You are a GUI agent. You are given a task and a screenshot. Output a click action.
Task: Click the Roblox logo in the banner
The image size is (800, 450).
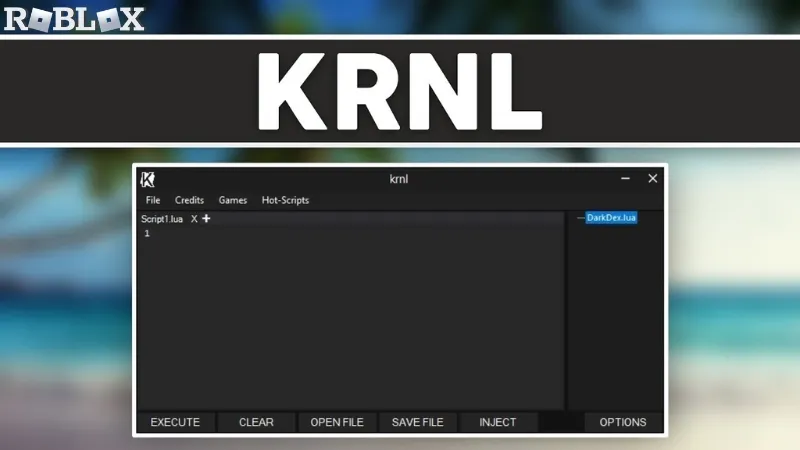pyautogui.click(x=74, y=19)
